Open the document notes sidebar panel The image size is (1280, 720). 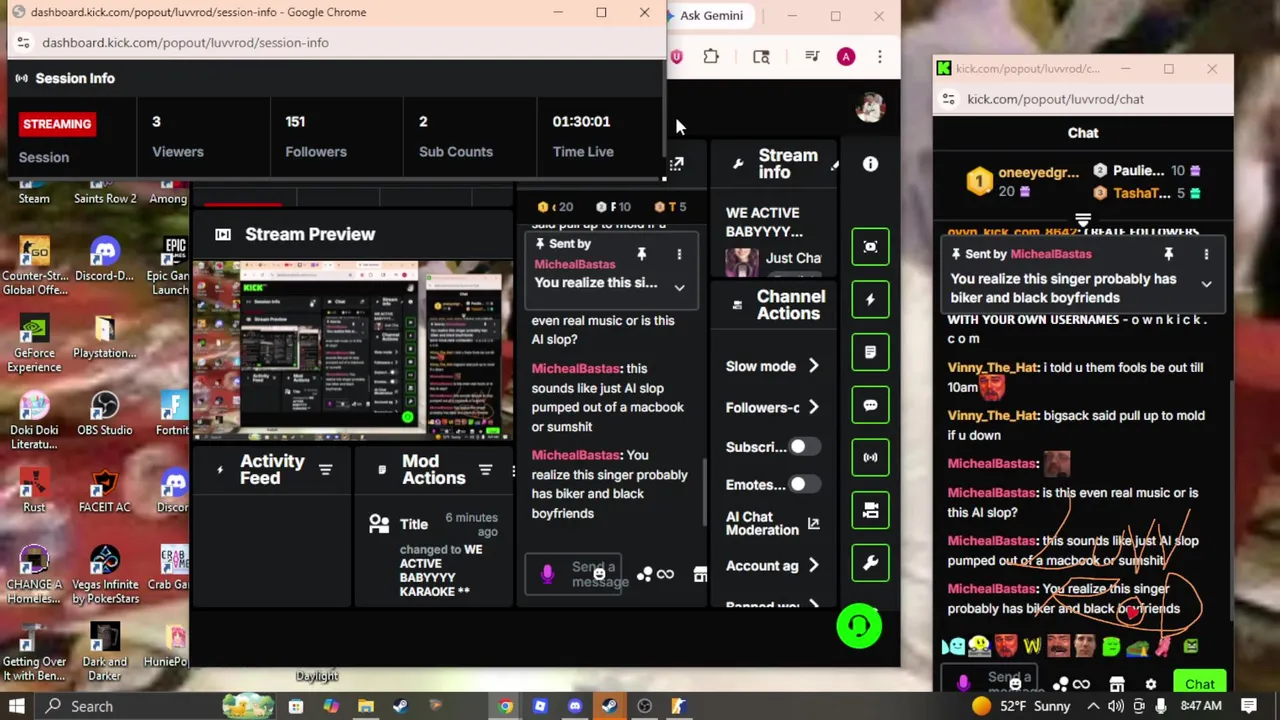coord(870,352)
